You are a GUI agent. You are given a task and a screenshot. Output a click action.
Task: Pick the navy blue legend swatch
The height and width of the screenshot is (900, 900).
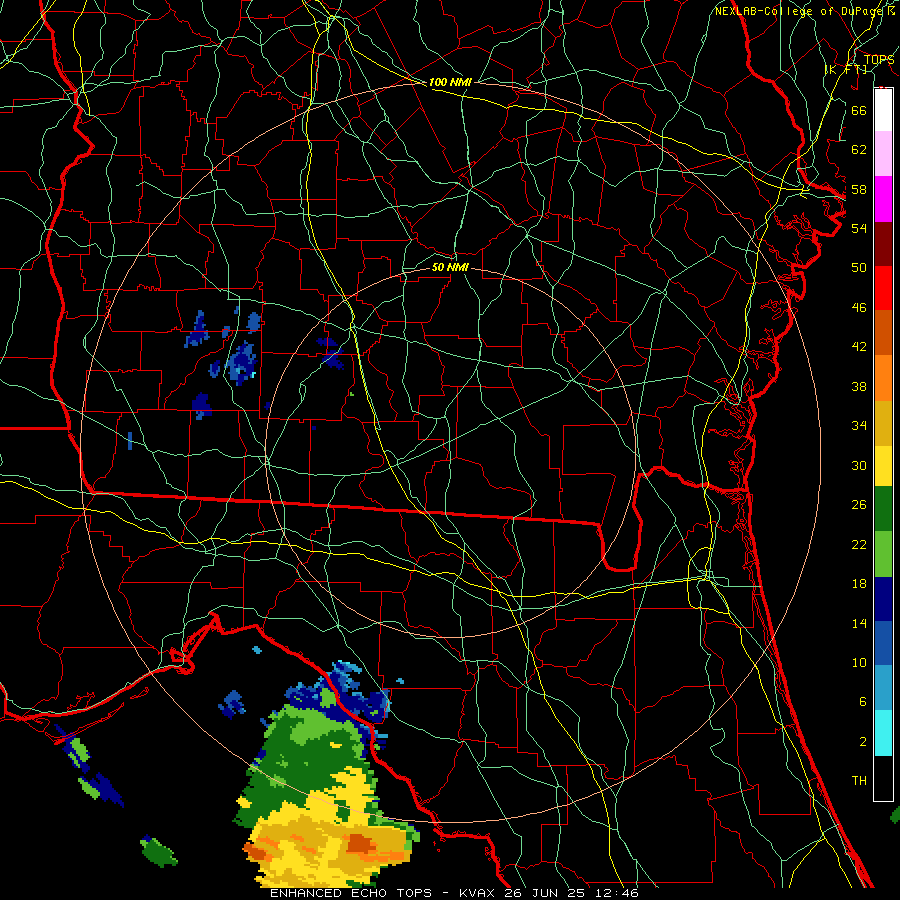click(883, 599)
